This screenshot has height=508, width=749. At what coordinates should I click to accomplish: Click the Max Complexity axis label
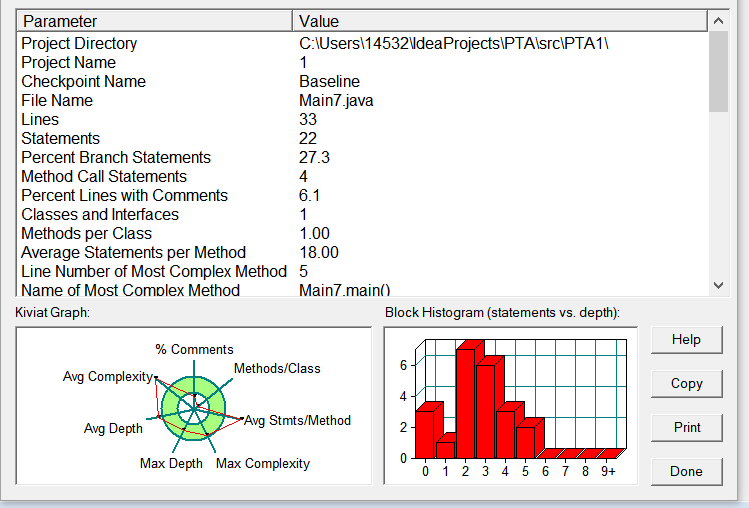pyautogui.click(x=263, y=464)
